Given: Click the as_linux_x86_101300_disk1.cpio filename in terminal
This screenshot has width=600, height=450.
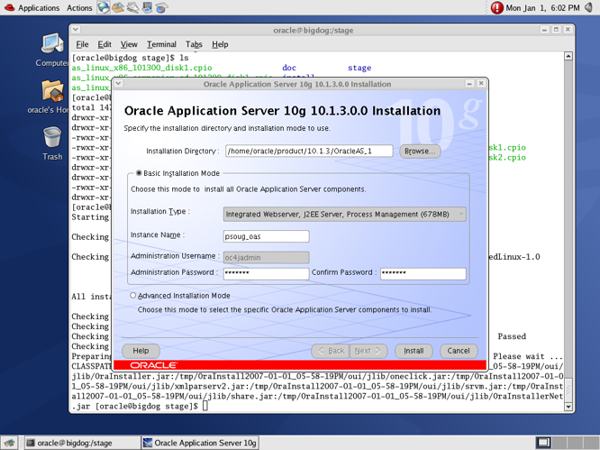Looking at the screenshot, I should coord(142,68).
